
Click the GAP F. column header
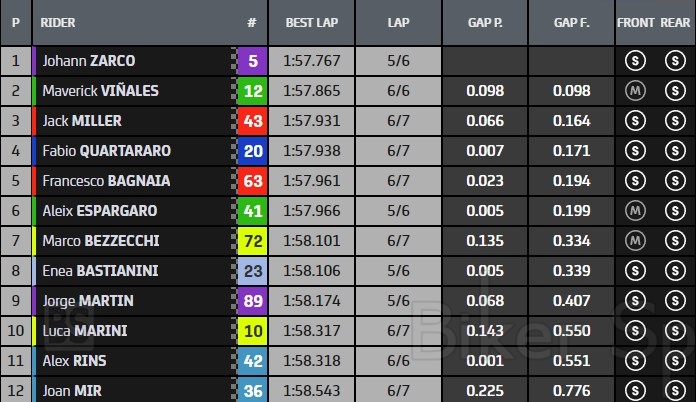574,22
